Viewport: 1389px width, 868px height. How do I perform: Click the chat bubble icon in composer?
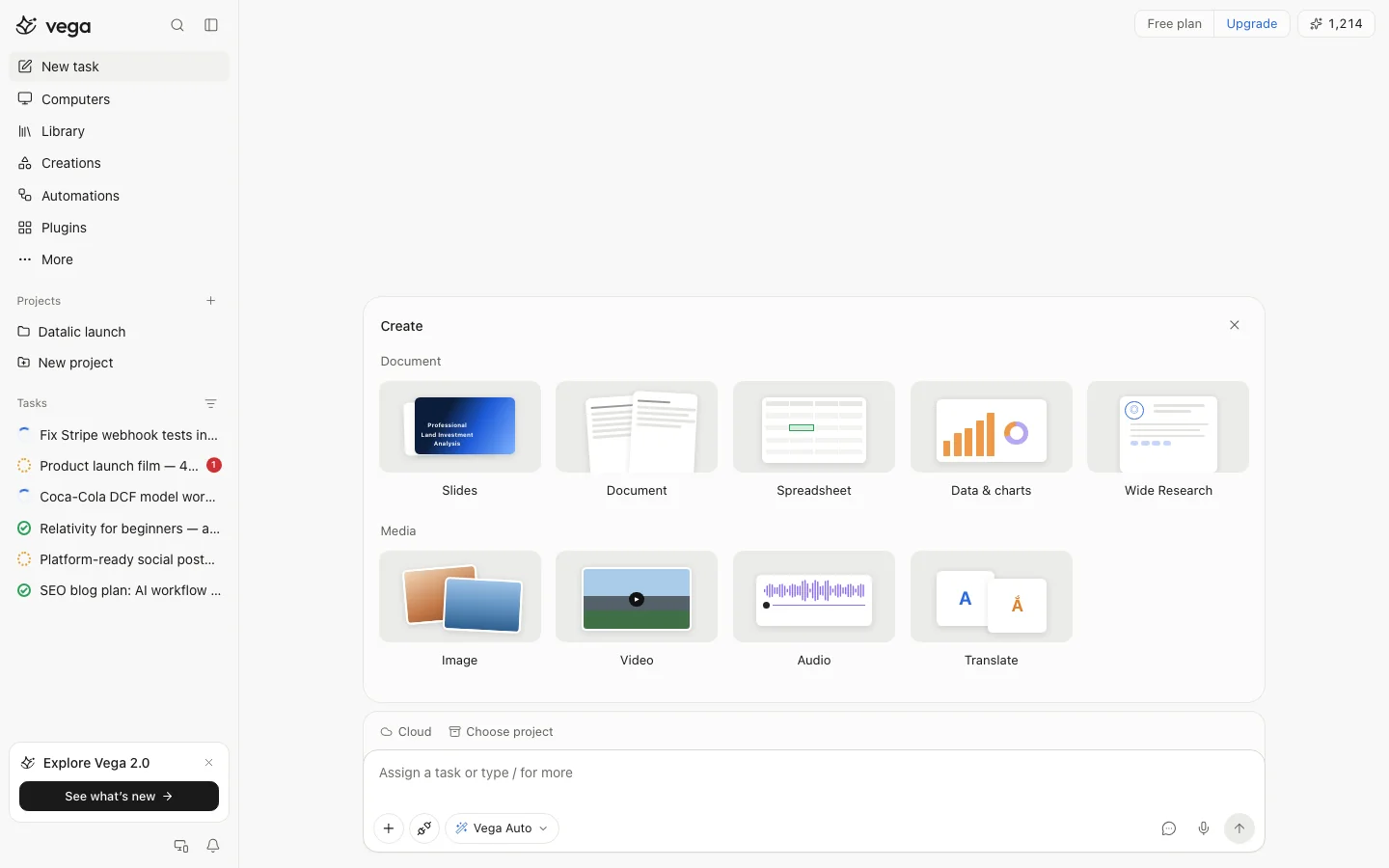pyautogui.click(x=1169, y=828)
